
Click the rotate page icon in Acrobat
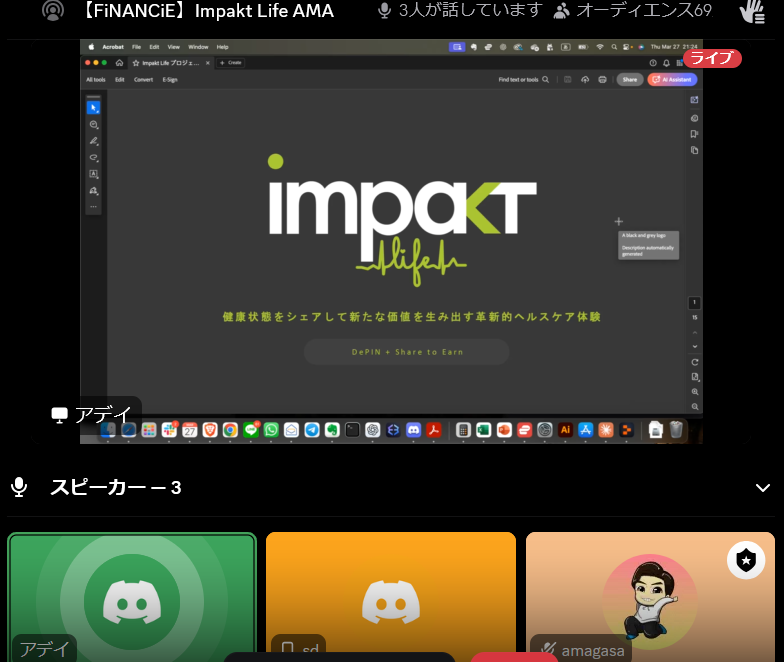[694, 362]
